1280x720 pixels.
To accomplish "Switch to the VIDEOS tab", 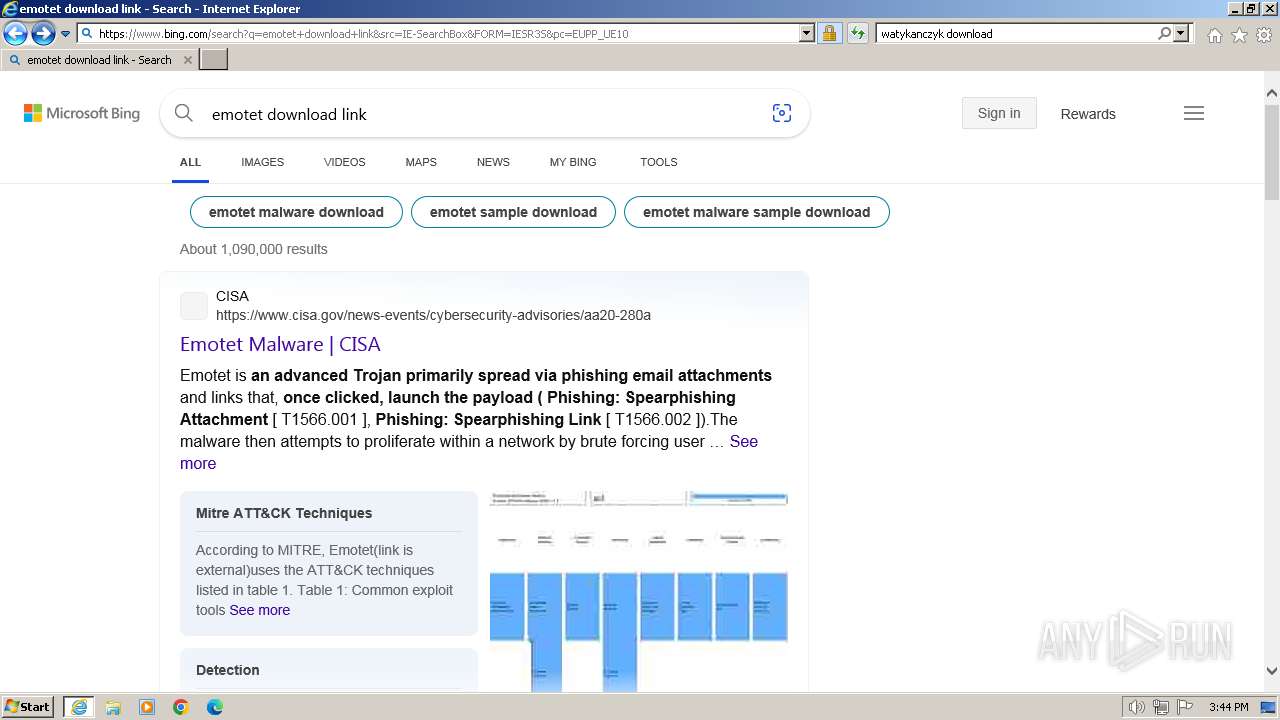I will click(x=344, y=162).
